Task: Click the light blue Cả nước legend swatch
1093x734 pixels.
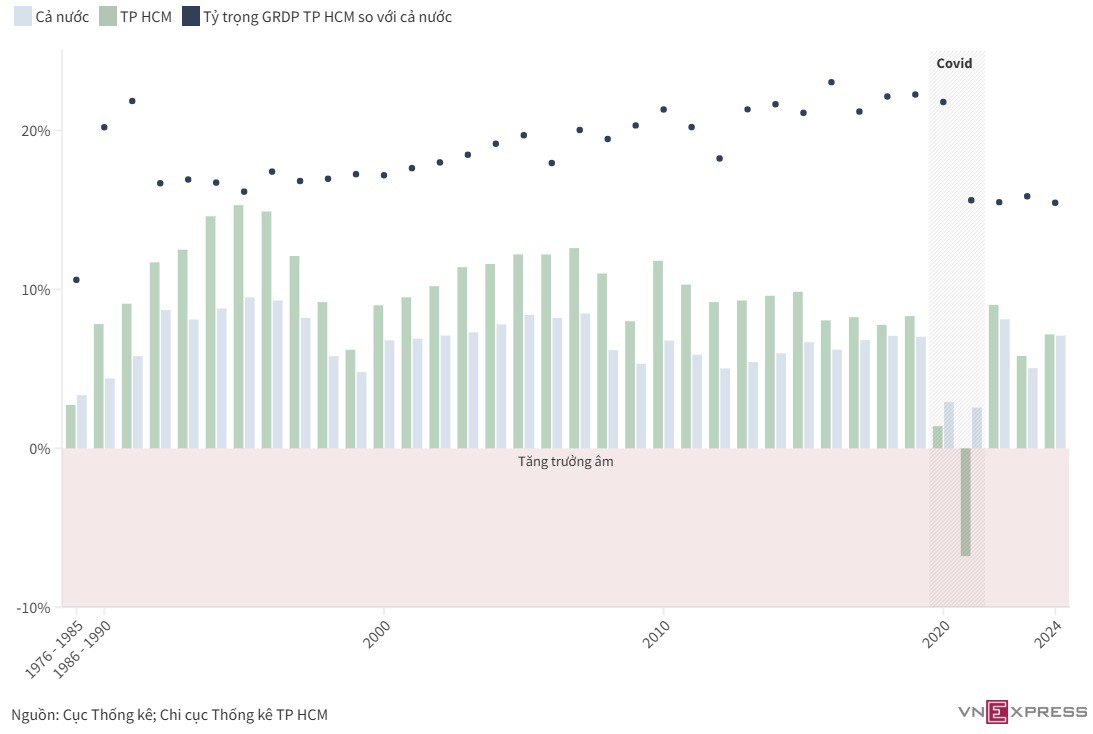Action: (21, 17)
